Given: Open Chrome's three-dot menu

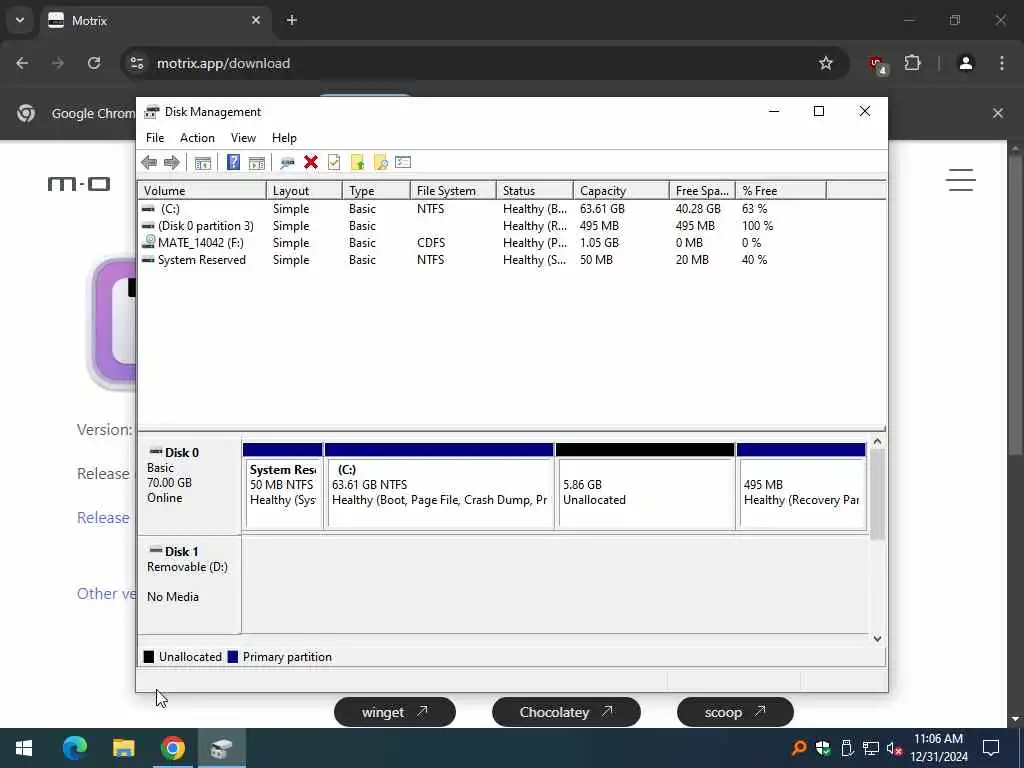Looking at the screenshot, I should pos(1002,63).
